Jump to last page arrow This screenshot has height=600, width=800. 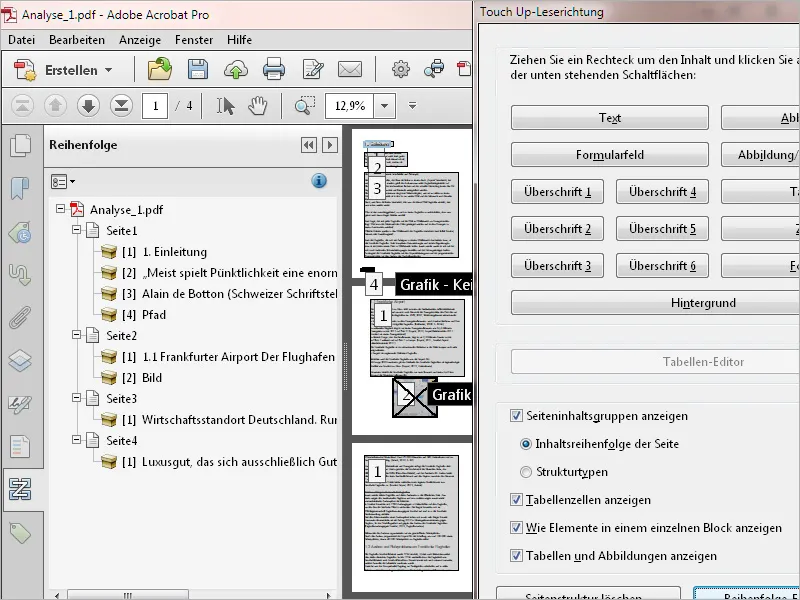(121, 106)
